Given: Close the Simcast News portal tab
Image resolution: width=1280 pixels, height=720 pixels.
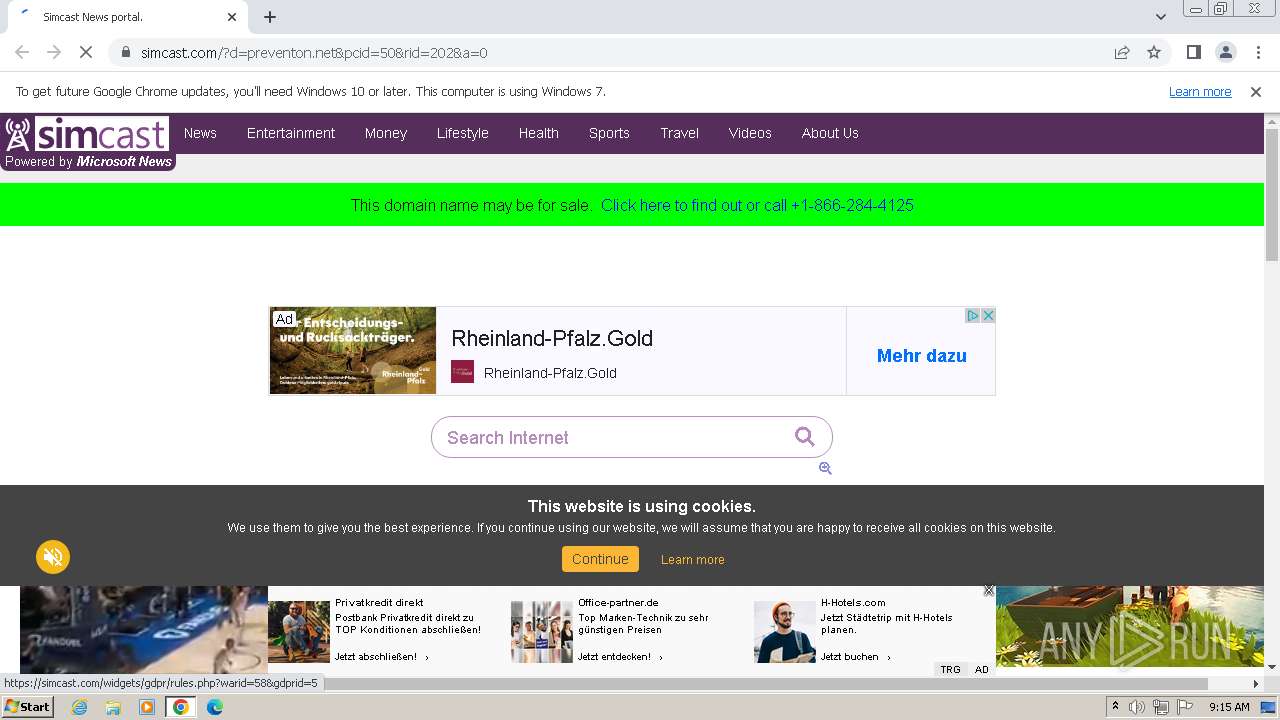Looking at the screenshot, I should coord(232,17).
